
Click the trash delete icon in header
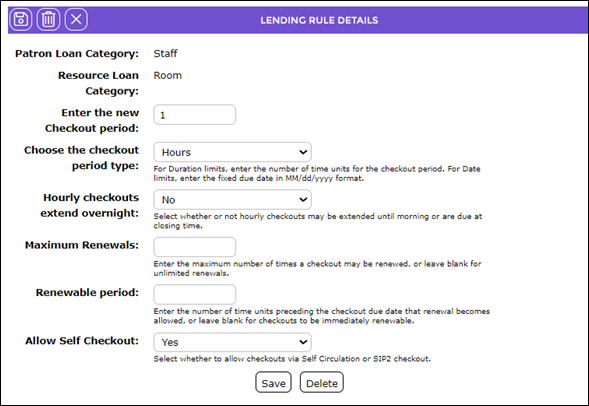click(48, 20)
